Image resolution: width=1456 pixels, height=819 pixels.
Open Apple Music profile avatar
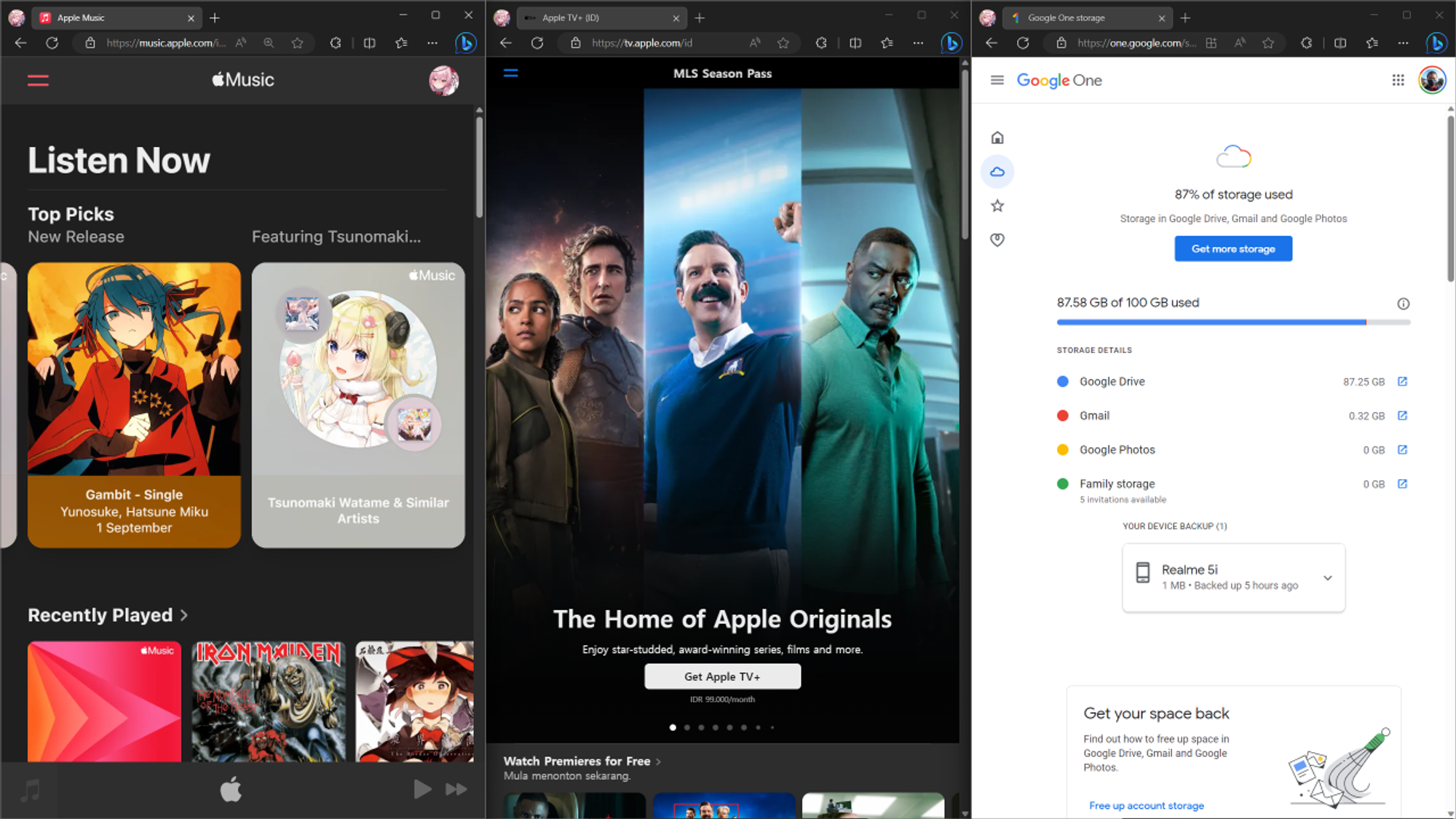[443, 80]
